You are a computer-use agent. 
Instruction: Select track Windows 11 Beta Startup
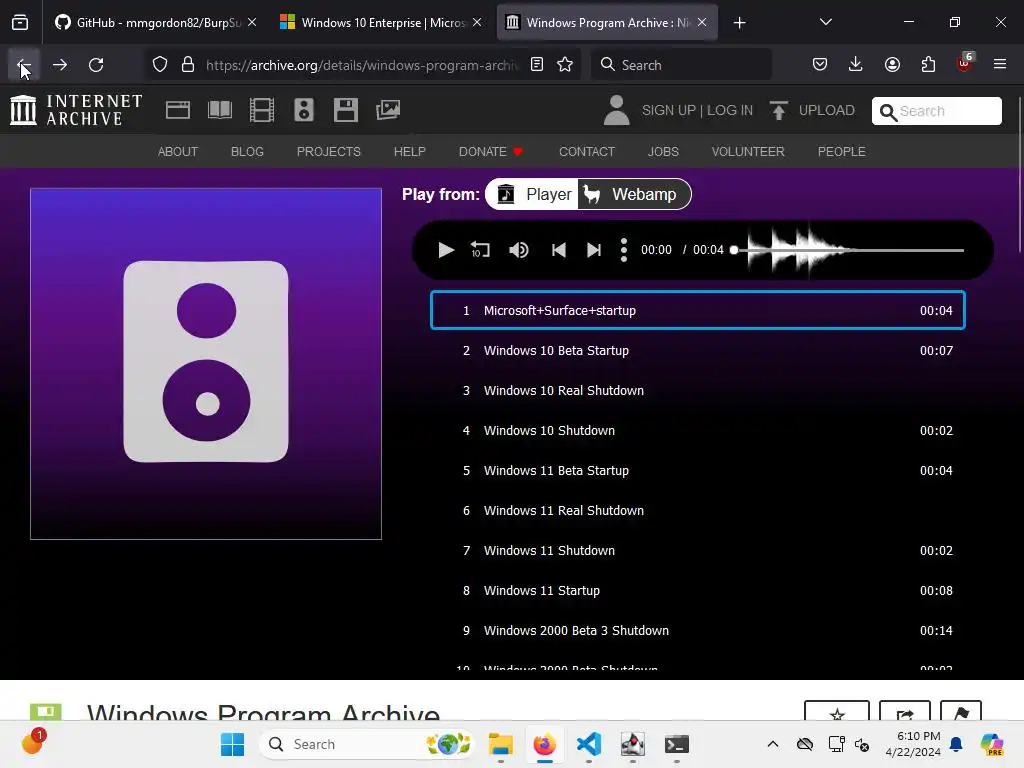click(697, 470)
